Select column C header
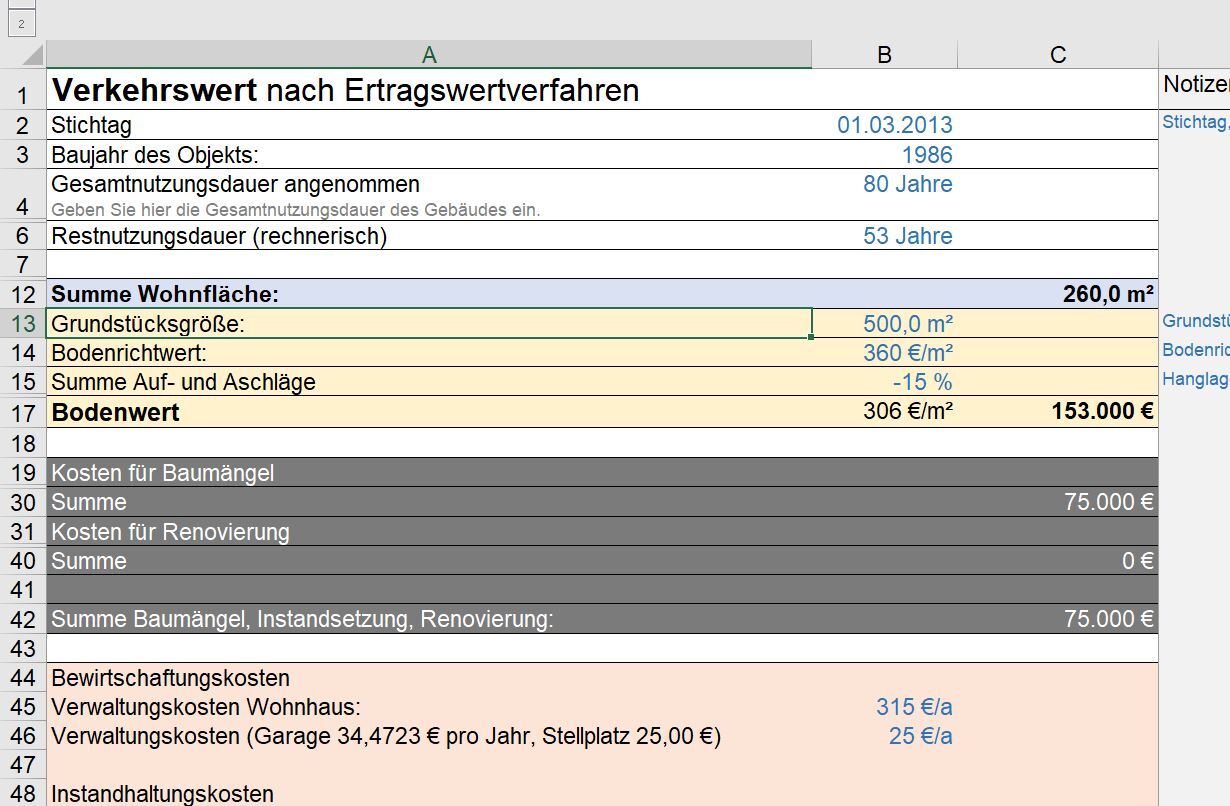 click(x=1057, y=55)
